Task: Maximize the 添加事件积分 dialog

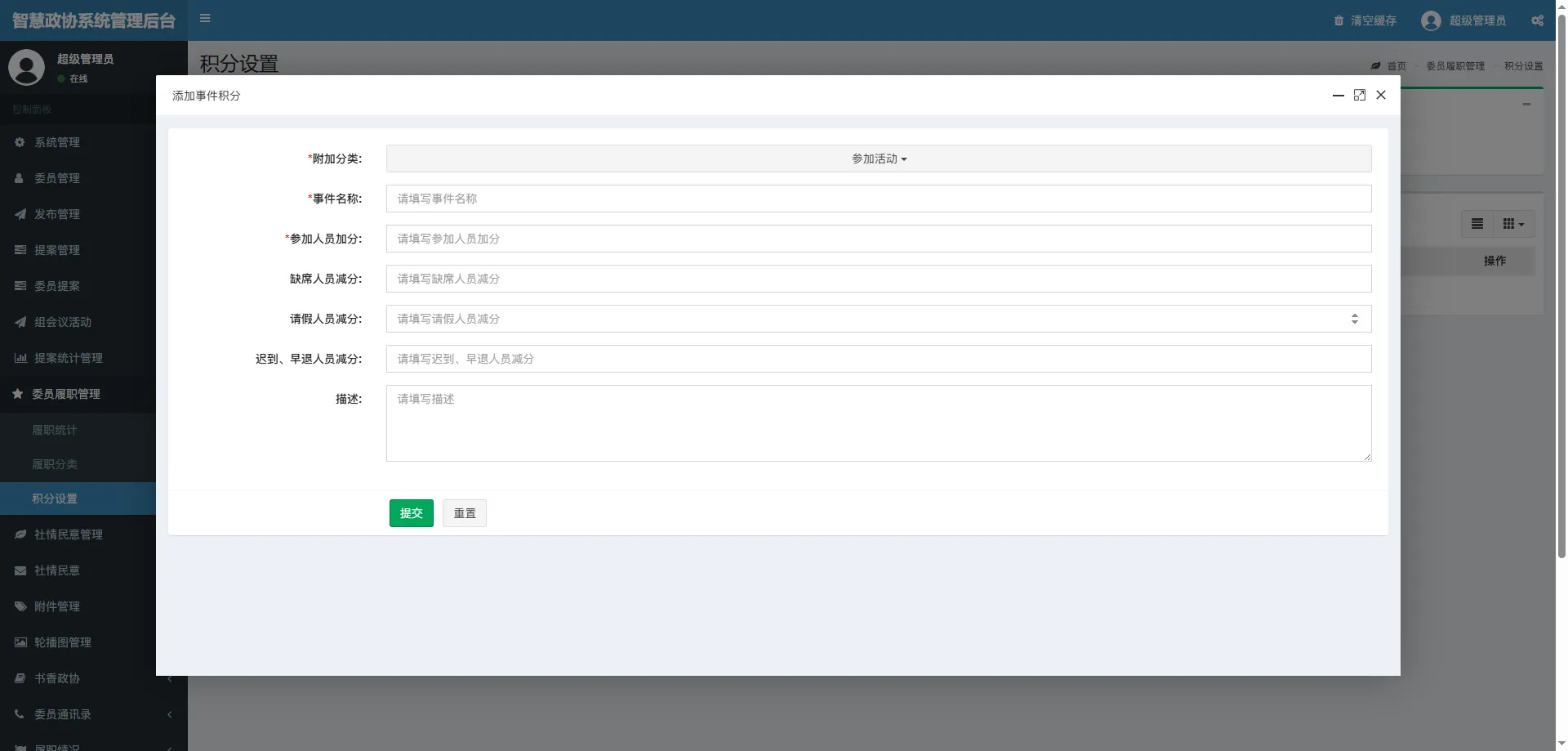Action: [x=1359, y=96]
